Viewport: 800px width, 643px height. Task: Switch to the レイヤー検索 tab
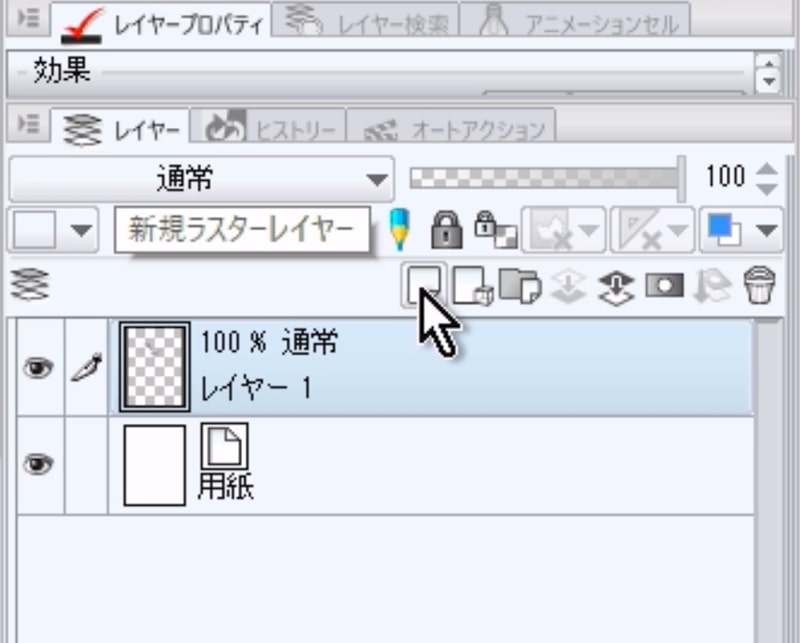pos(366,20)
